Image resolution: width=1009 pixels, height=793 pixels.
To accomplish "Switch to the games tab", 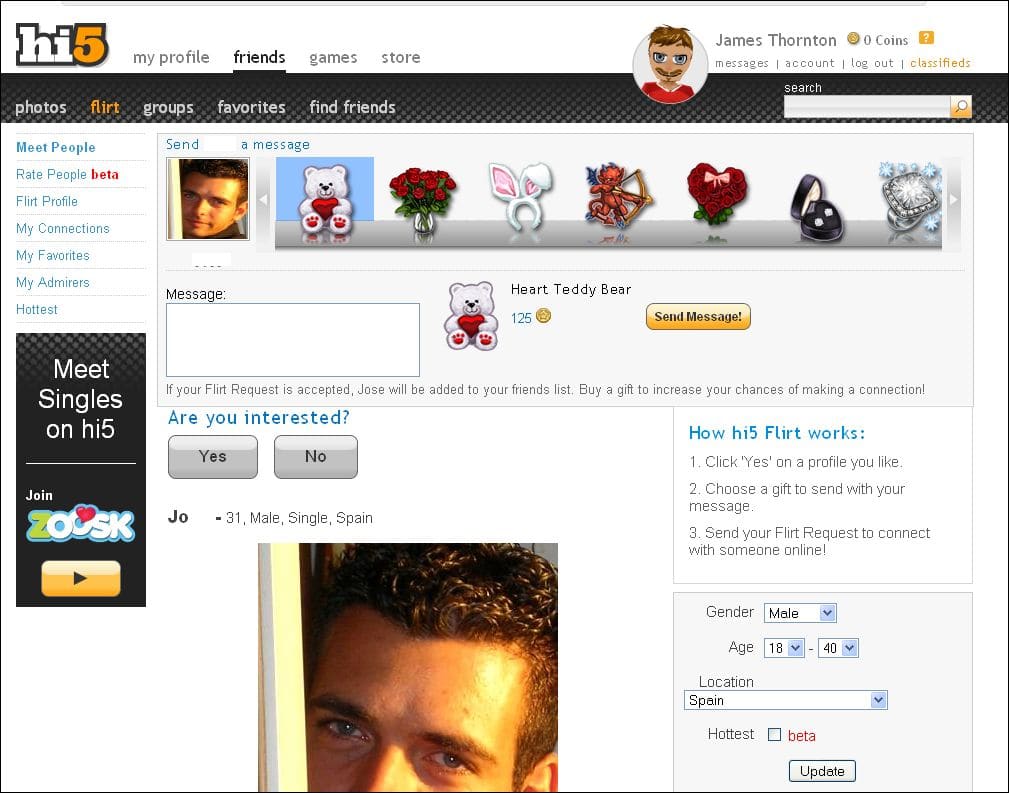I will pyautogui.click(x=333, y=57).
